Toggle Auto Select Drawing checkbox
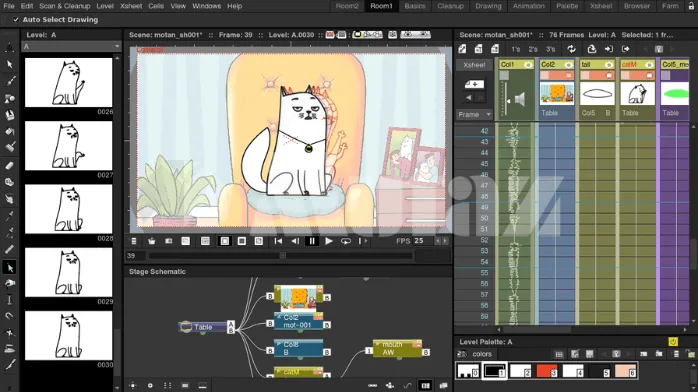This screenshot has height=392, width=698. (16, 20)
